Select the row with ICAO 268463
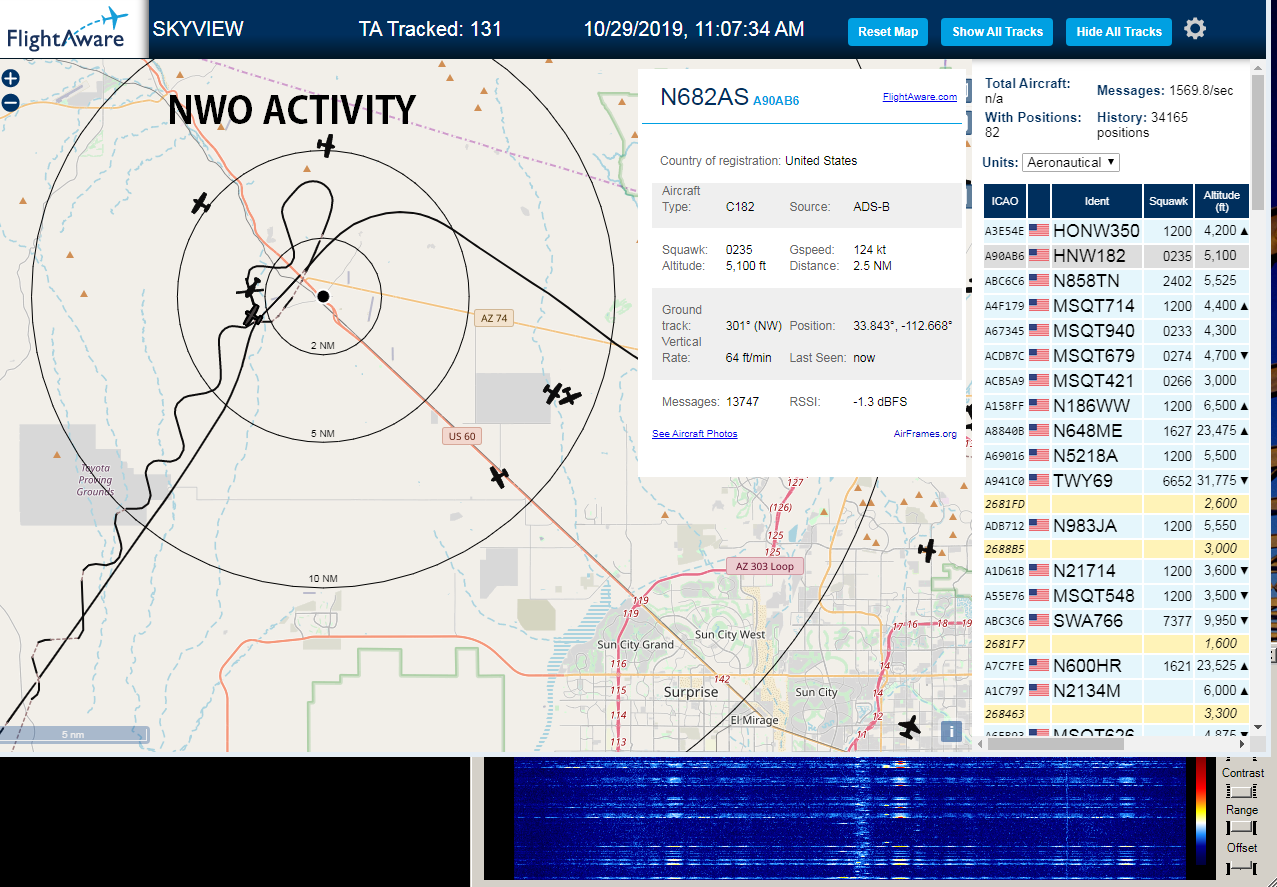The height and width of the screenshot is (887, 1277). (1116, 714)
